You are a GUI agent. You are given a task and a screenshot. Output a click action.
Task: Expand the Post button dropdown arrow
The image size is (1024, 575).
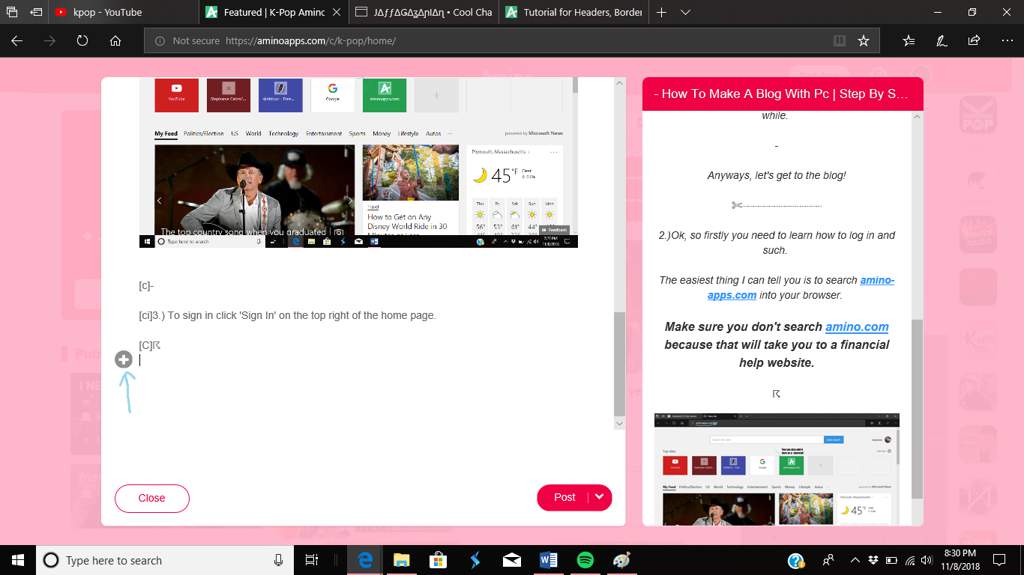(598, 497)
